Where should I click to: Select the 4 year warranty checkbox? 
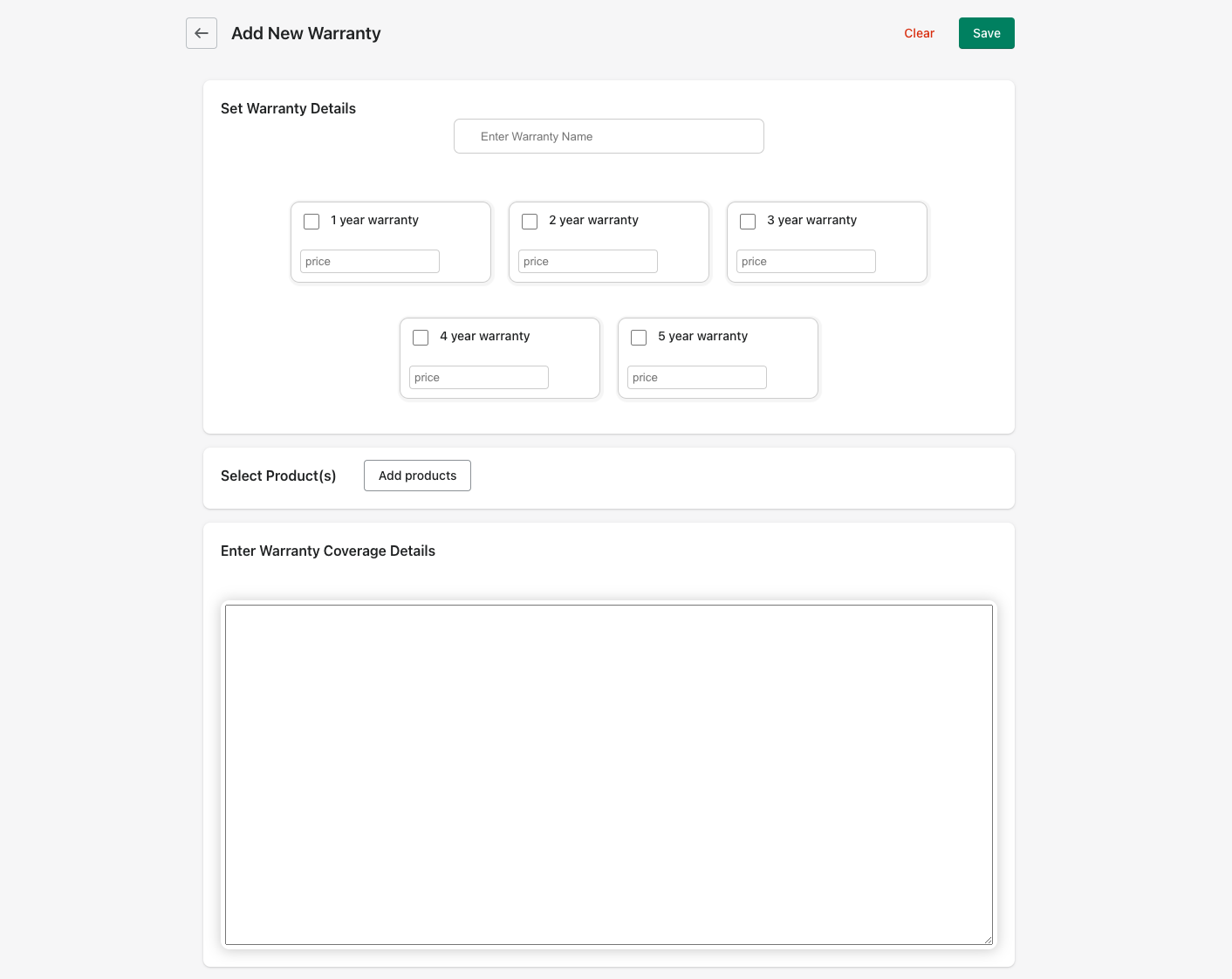pos(421,338)
